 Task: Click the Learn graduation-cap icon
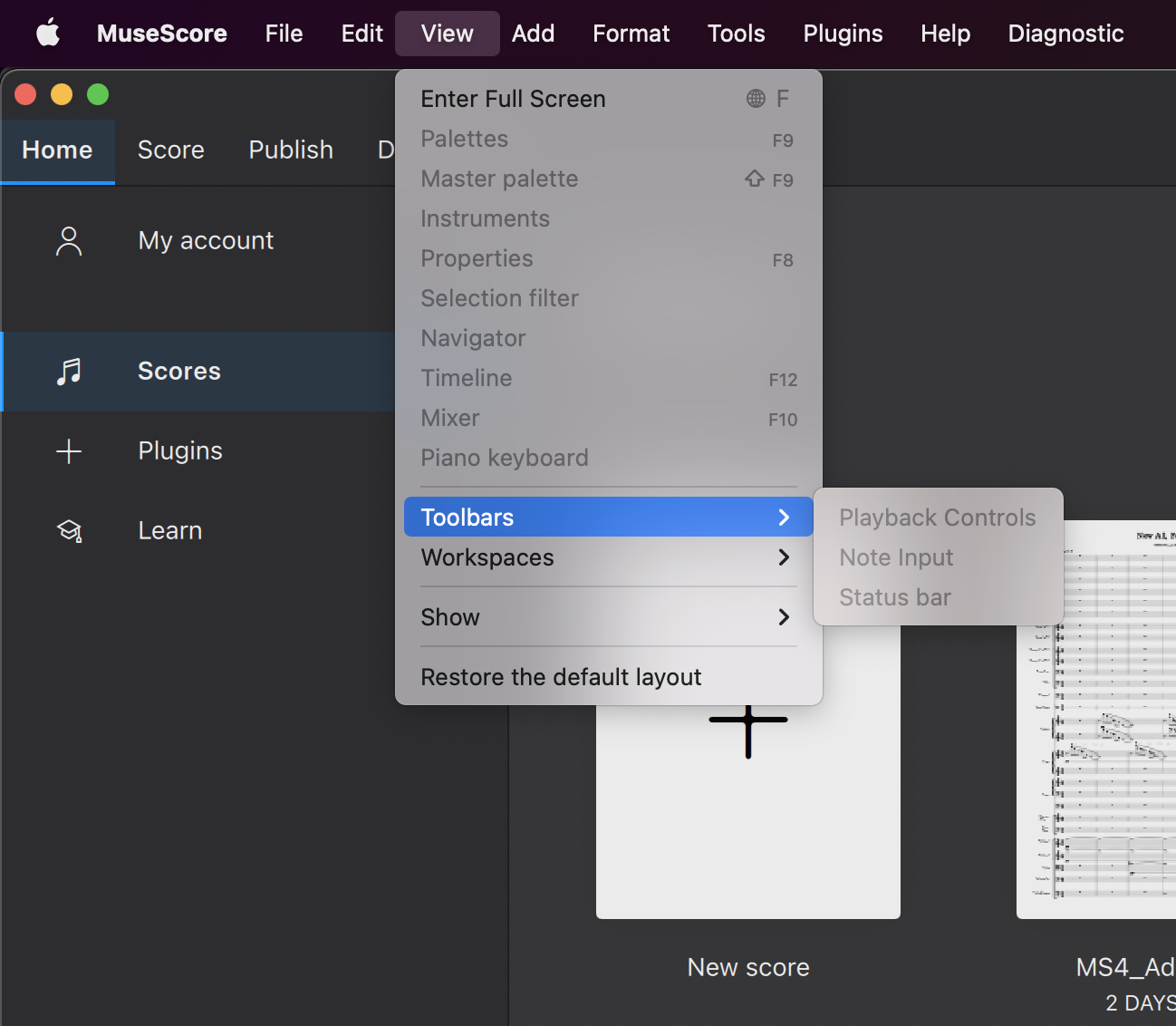[x=69, y=530]
